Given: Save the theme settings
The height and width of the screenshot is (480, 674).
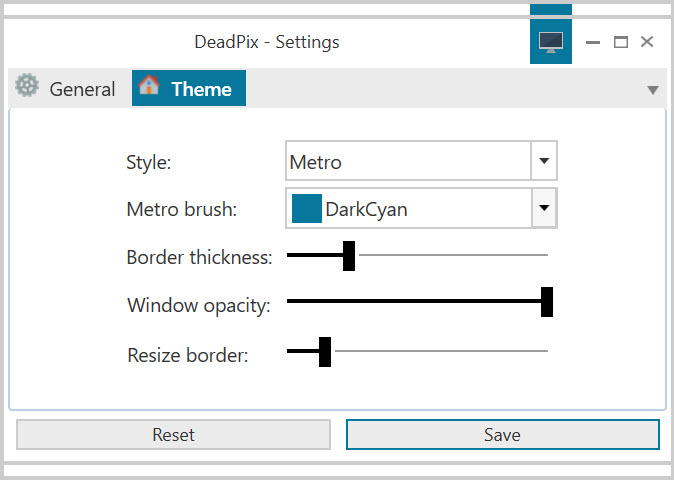Looking at the screenshot, I should [502, 434].
